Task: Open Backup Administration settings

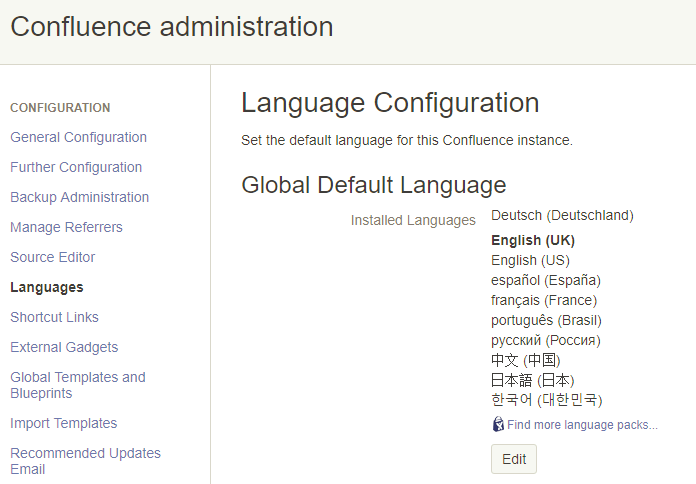Action: [x=79, y=197]
